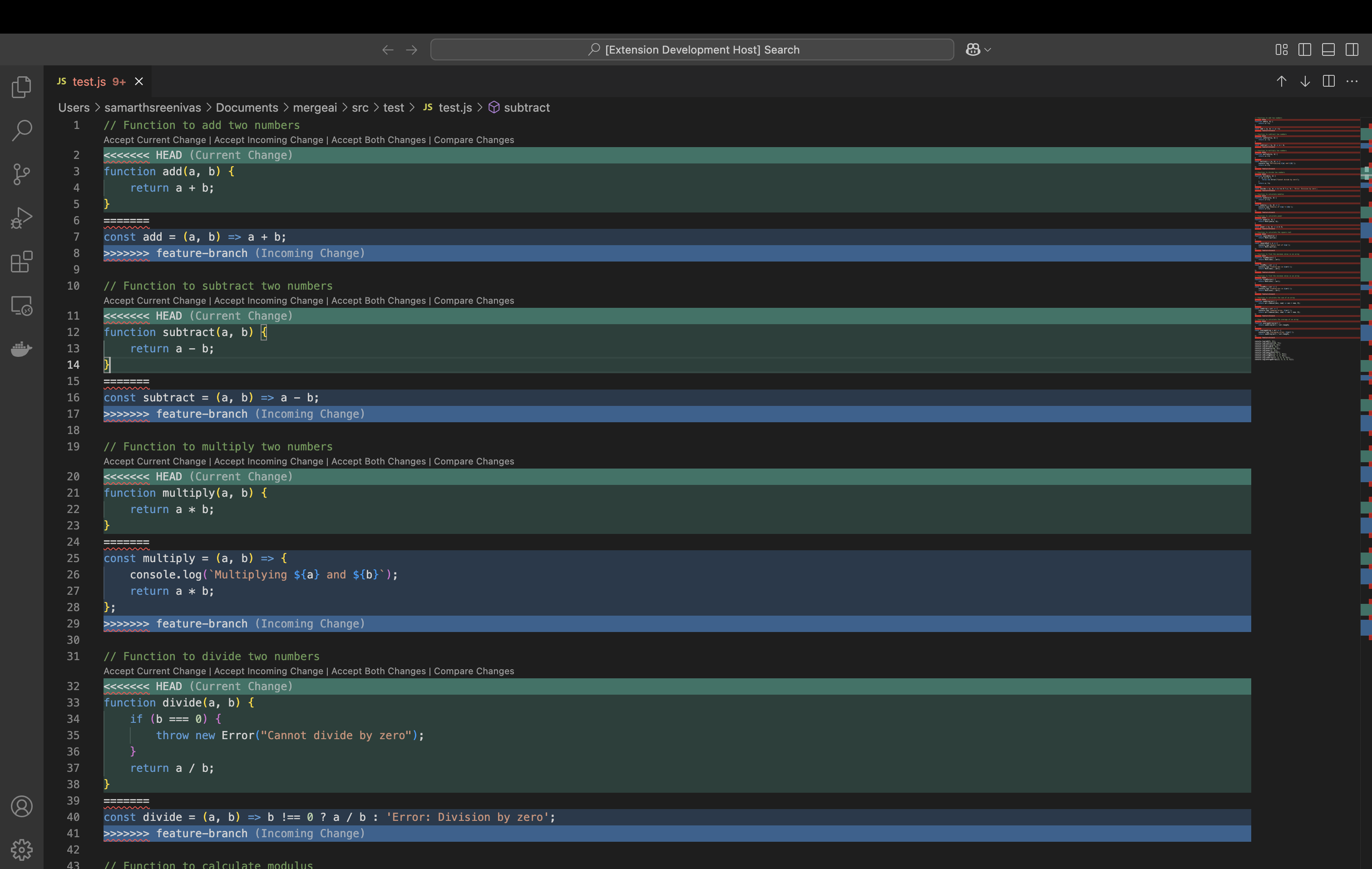1372x869 pixels.
Task: Open the Manage gear menu
Action: click(x=22, y=849)
